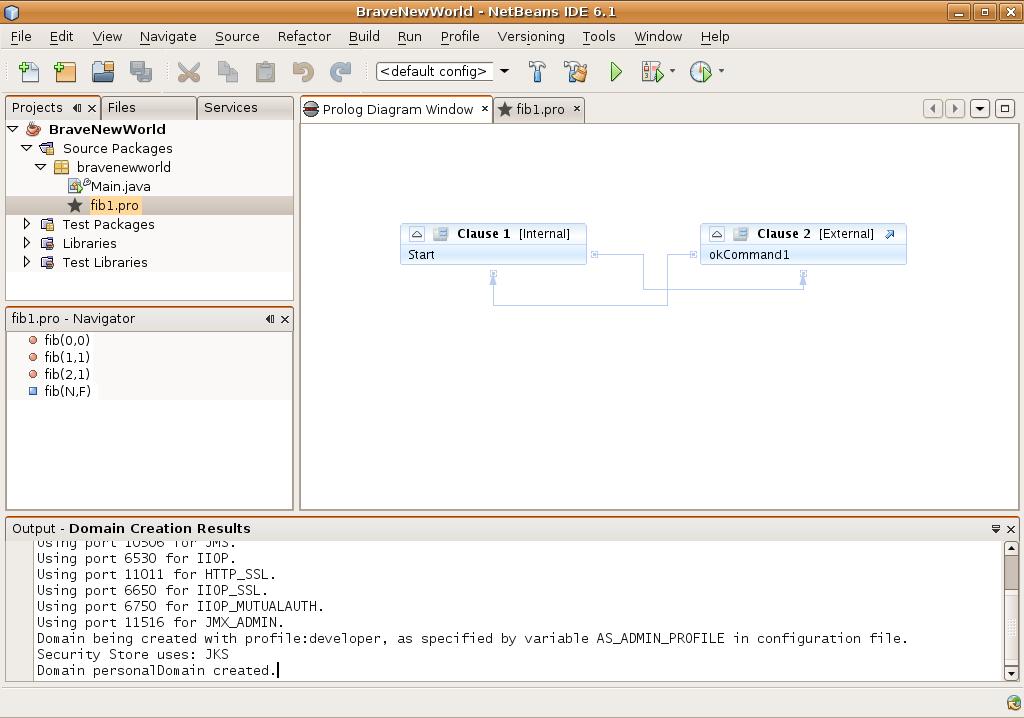Expand the Libraries node
This screenshot has height=718, width=1024.
pos(27,243)
